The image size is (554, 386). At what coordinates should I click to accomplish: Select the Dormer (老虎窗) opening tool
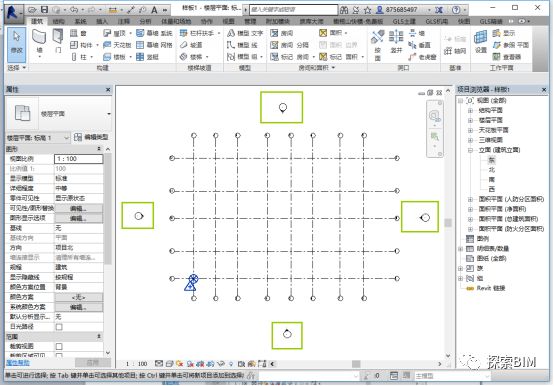[422, 57]
